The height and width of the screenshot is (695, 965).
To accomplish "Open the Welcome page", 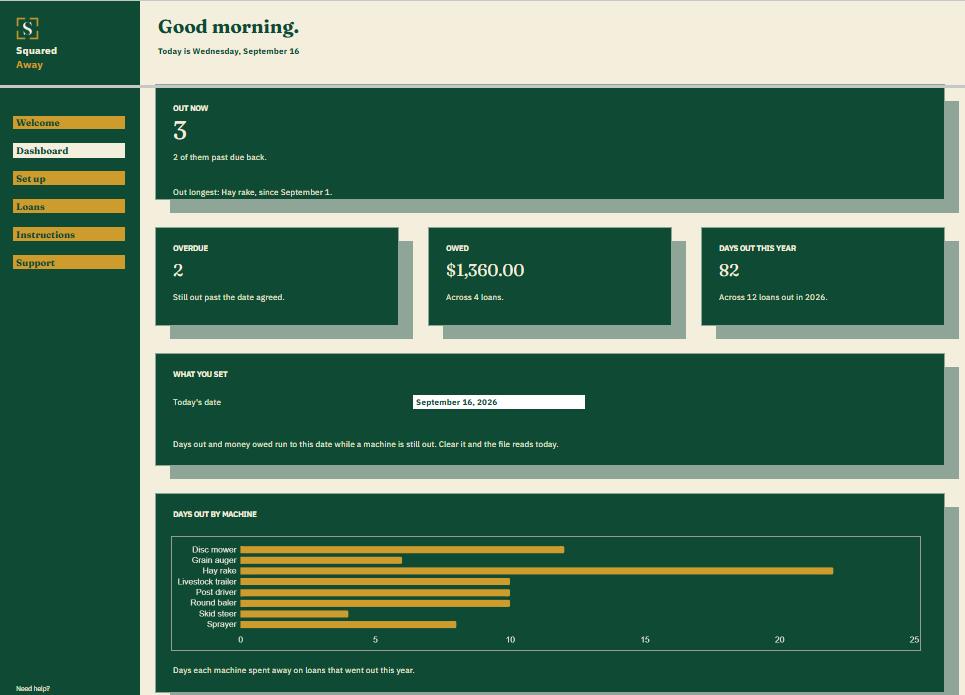I will tap(69, 123).
